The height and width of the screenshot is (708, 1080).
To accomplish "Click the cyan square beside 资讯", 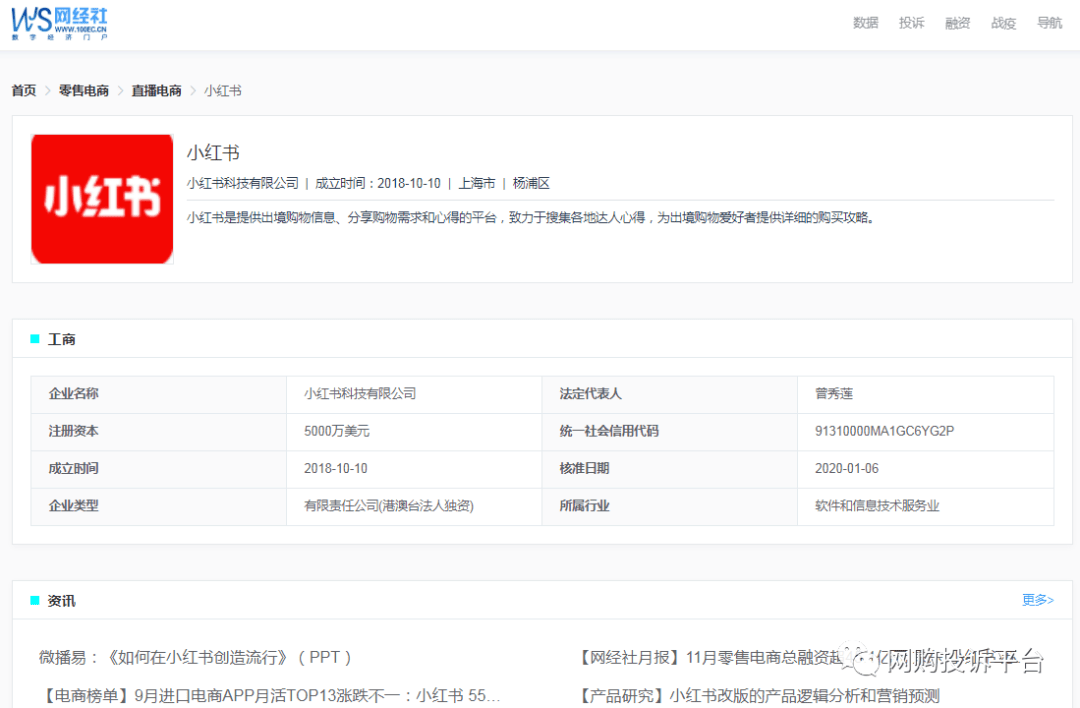I will (35, 601).
